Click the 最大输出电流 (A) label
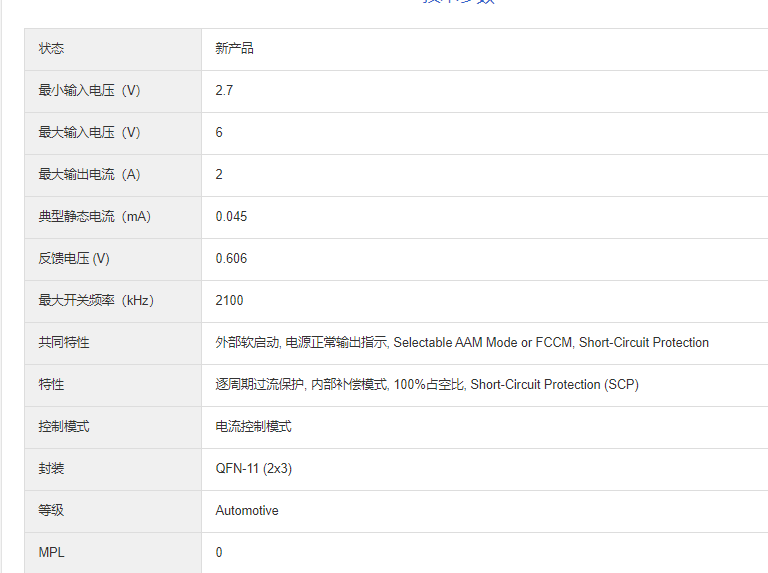This screenshot has height=573, width=768. (x=89, y=174)
